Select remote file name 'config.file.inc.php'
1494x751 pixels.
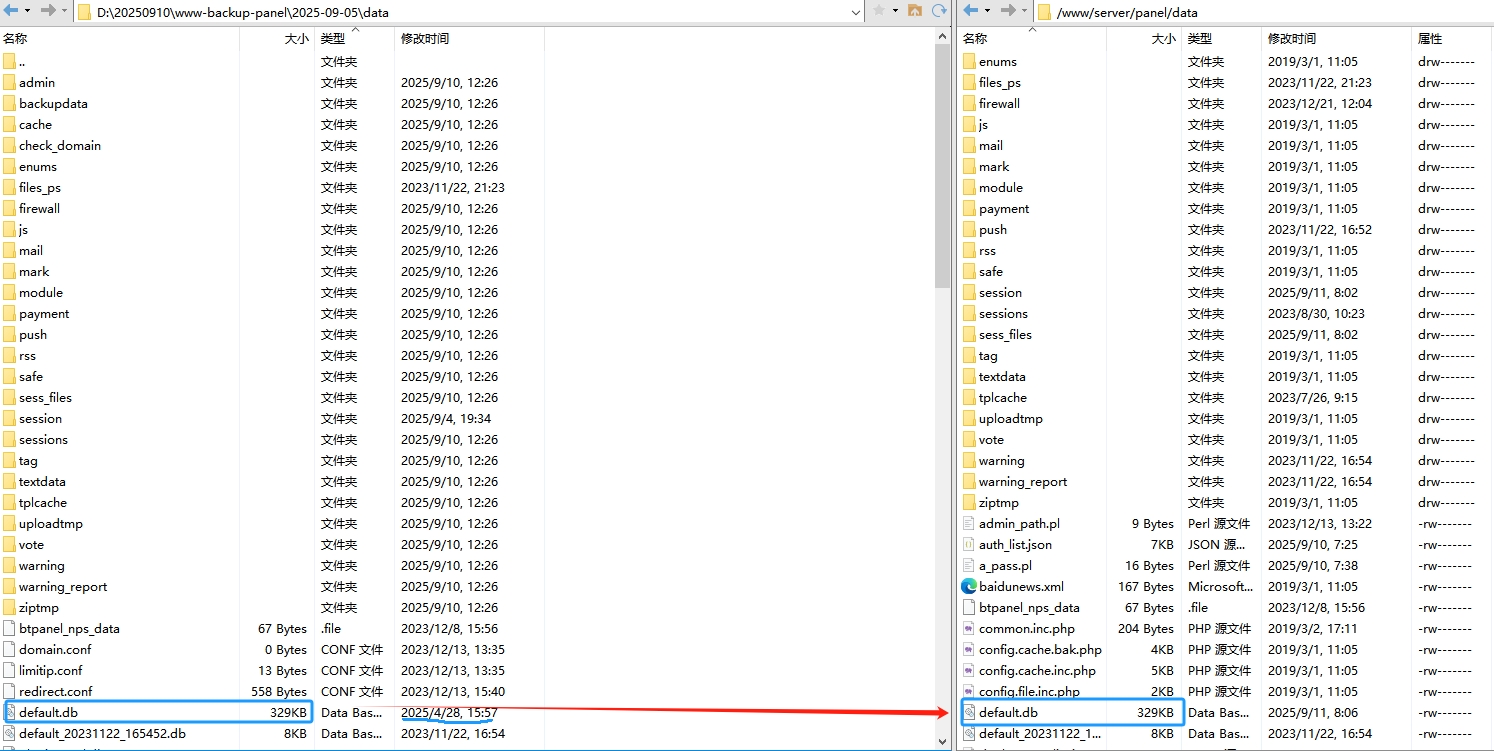click(1029, 692)
